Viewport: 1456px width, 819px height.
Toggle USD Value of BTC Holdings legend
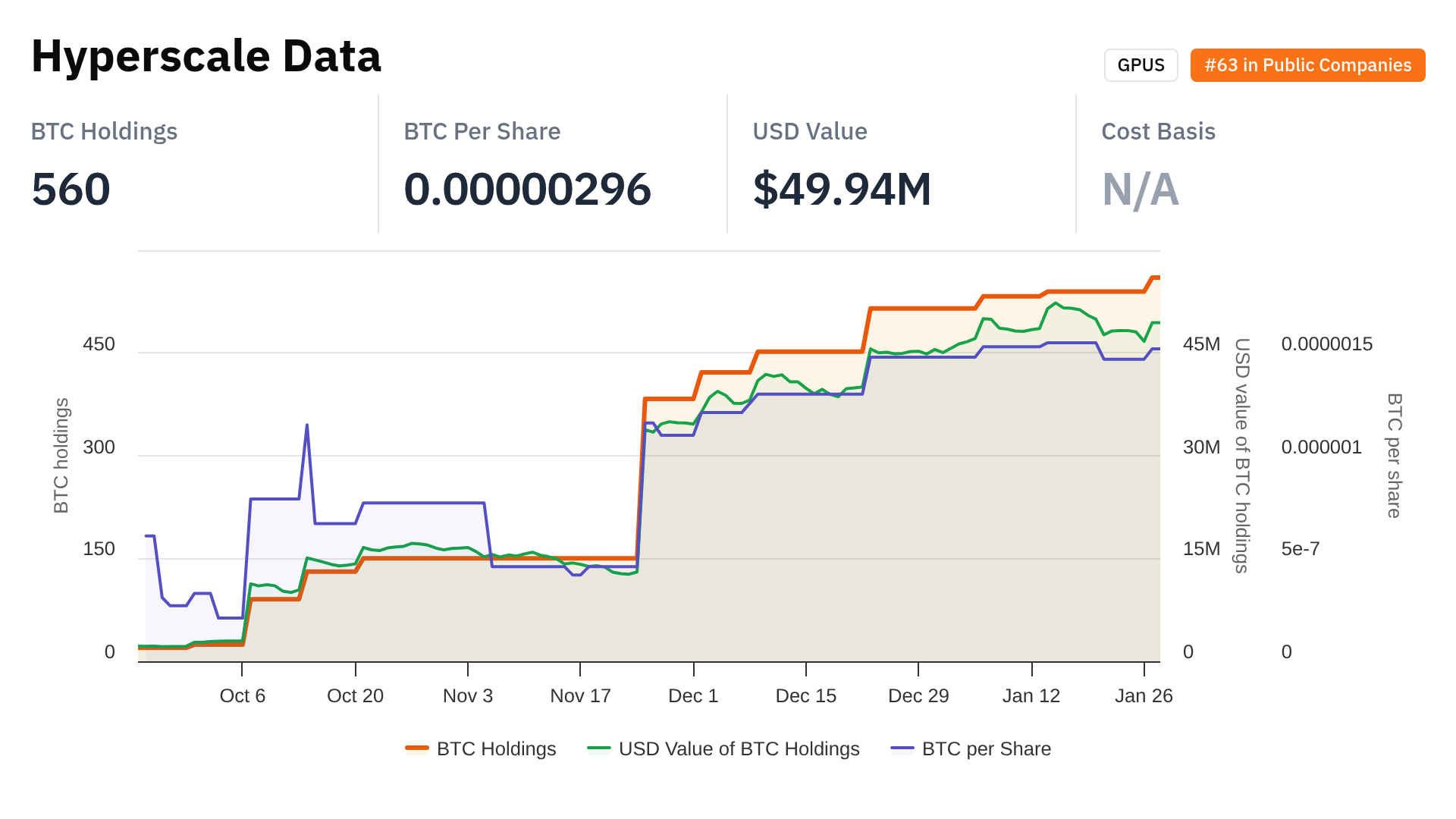tap(739, 748)
